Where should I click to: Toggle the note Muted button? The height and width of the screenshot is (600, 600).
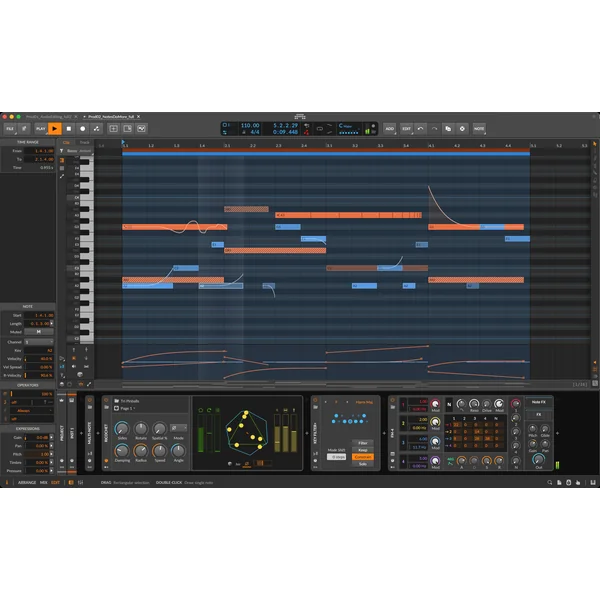tap(39, 332)
